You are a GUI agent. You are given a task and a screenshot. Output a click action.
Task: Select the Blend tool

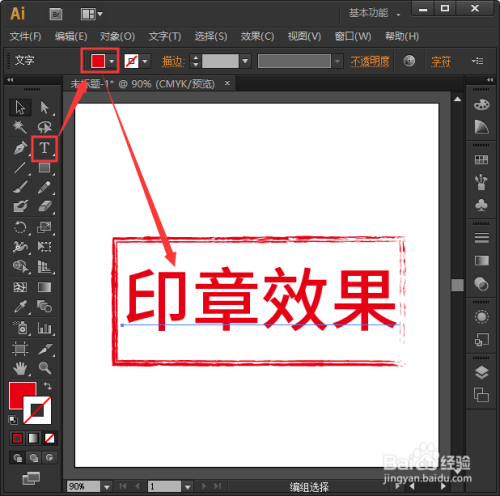44,307
